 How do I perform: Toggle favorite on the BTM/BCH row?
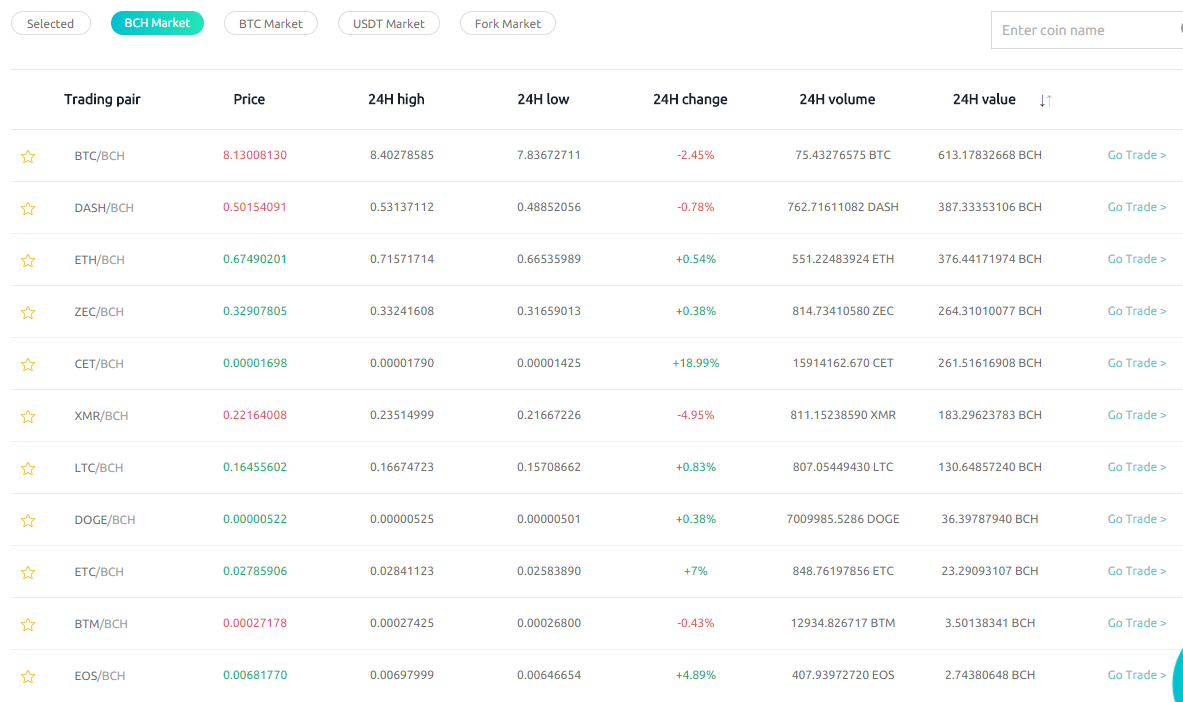[x=28, y=624]
